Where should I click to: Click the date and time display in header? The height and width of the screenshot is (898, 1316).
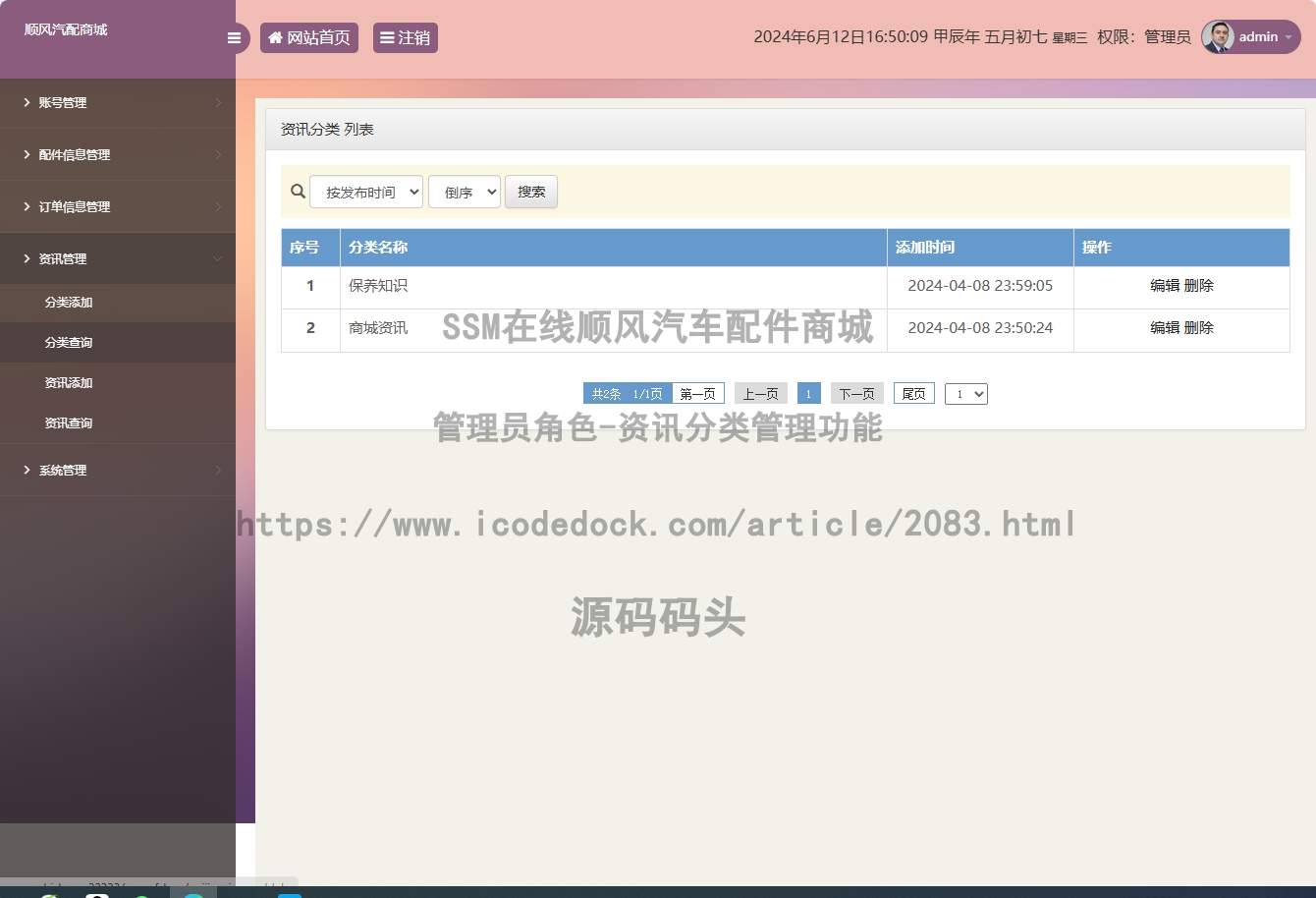click(x=920, y=37)
